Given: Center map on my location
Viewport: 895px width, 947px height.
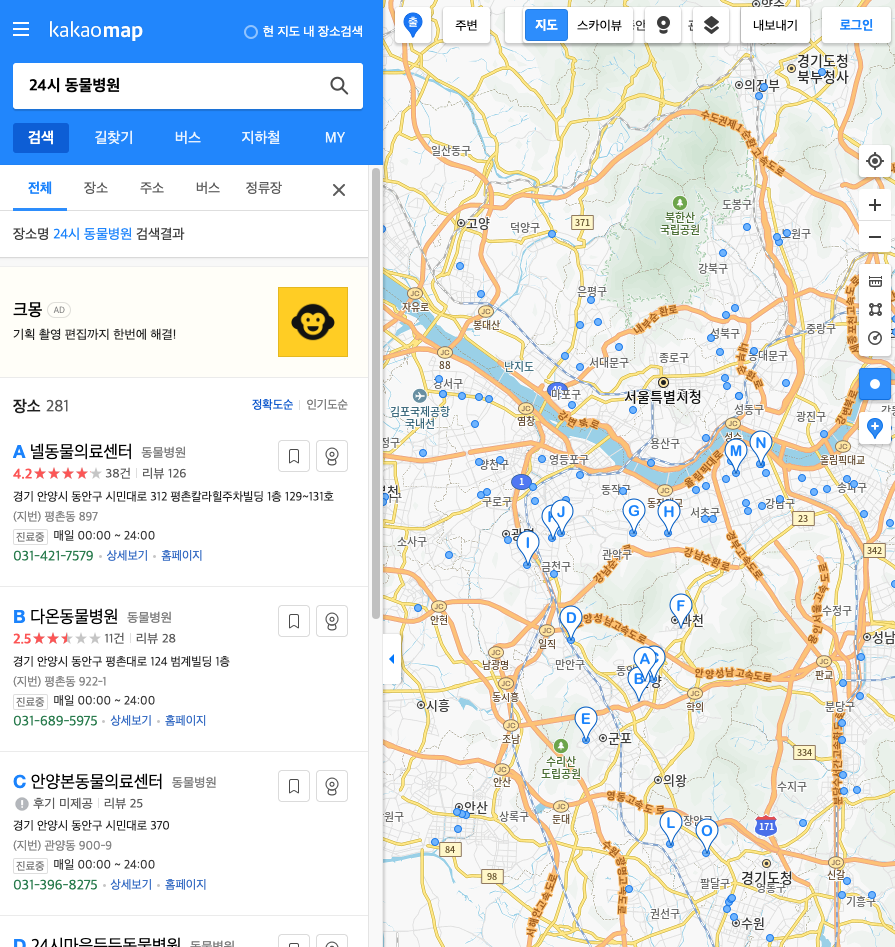Looking at the screenshot, I should (875, 161).
